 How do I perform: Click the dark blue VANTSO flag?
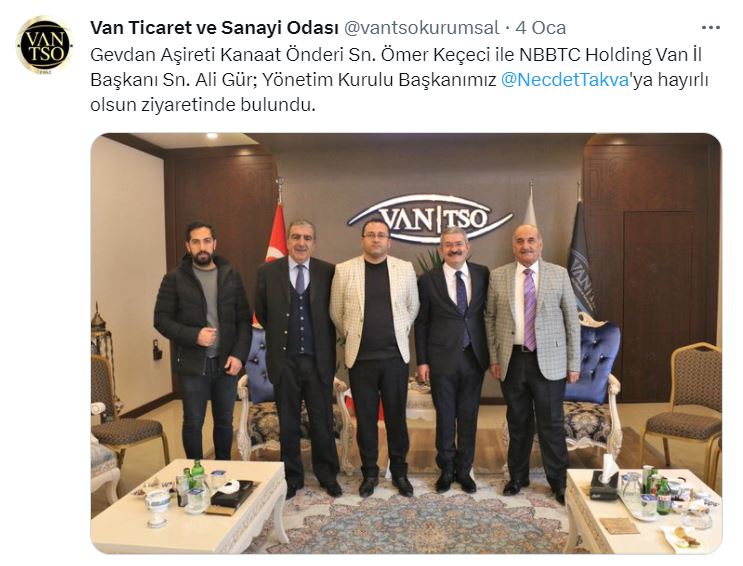point(581,261)
